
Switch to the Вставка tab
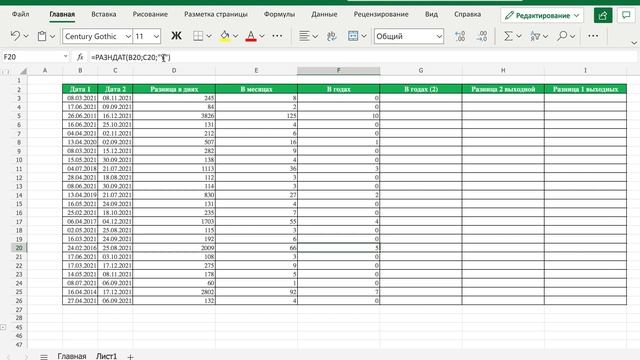tap(104, 14)
